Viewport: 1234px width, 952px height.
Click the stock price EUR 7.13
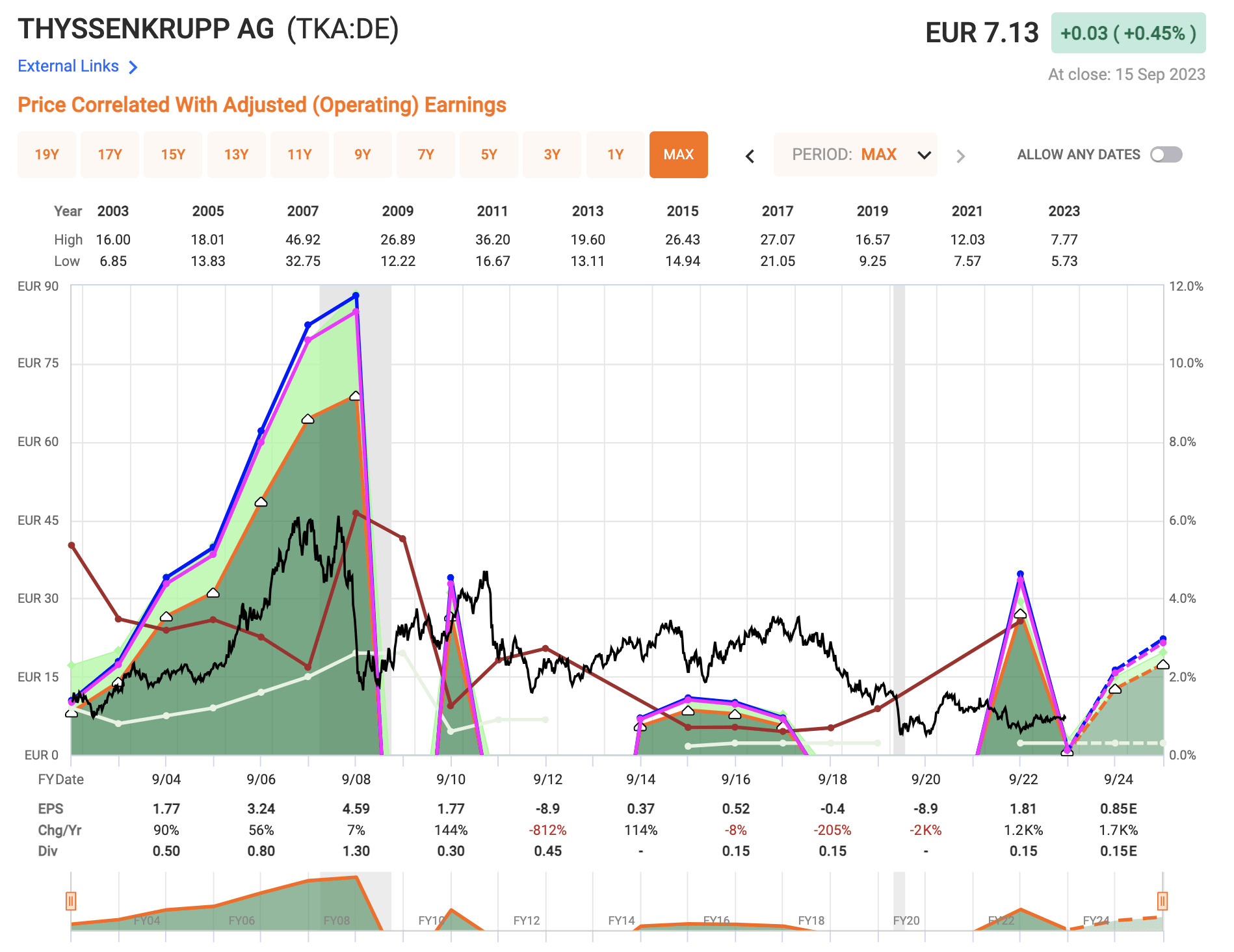point(982,33)
